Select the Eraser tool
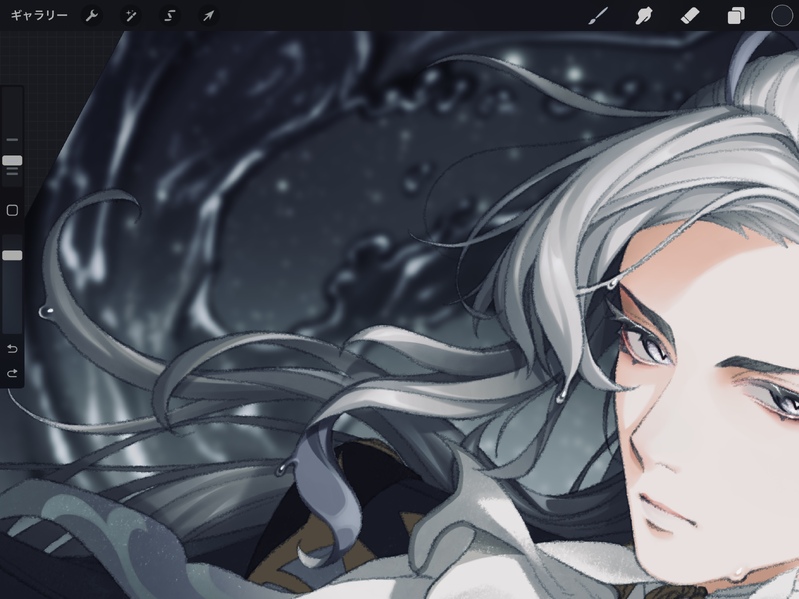 coord(690,16)
